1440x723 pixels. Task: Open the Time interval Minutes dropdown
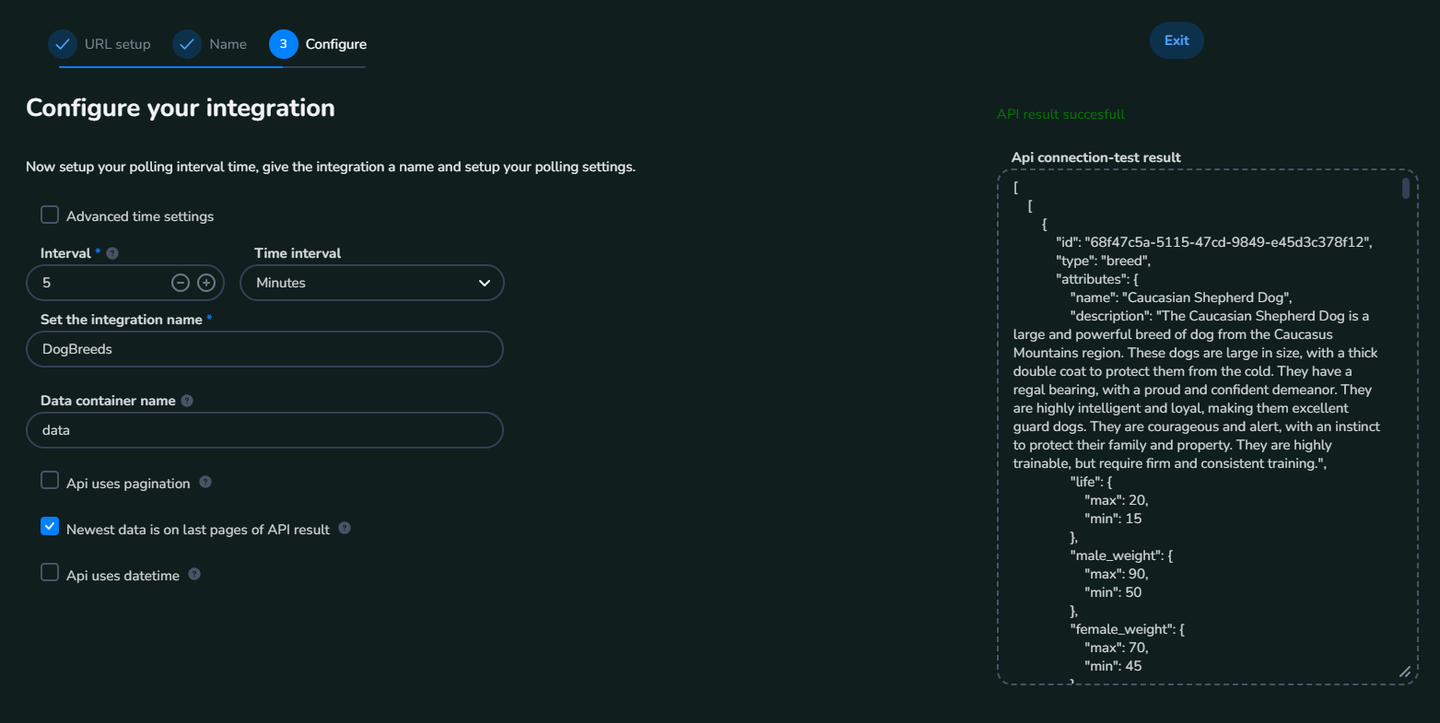(371, 283)
